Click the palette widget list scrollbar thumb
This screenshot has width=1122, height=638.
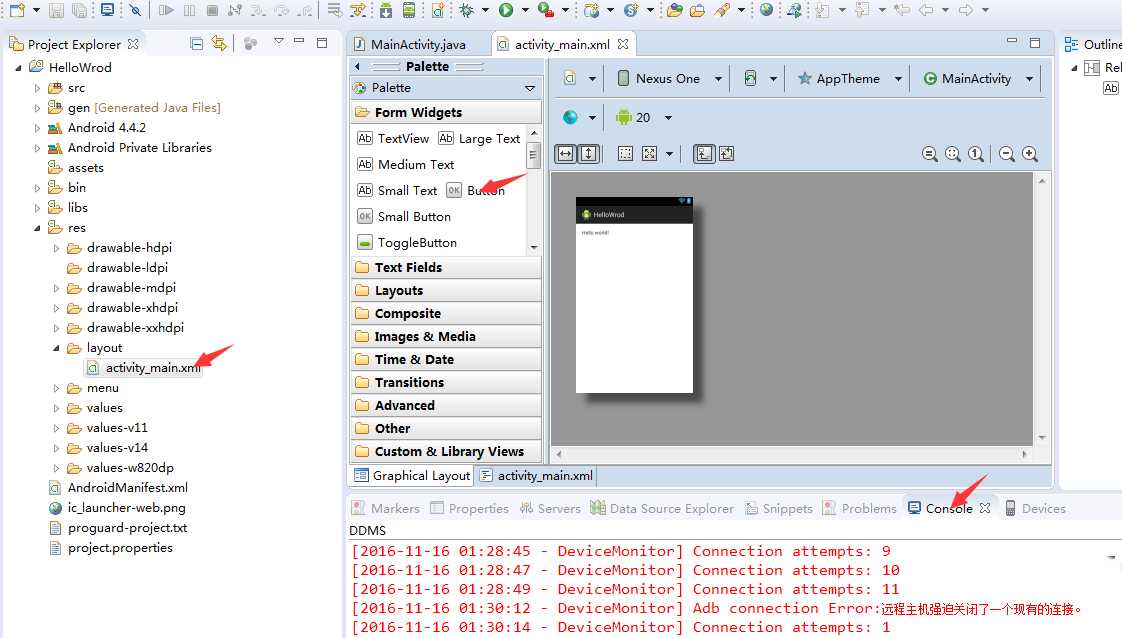532,154
